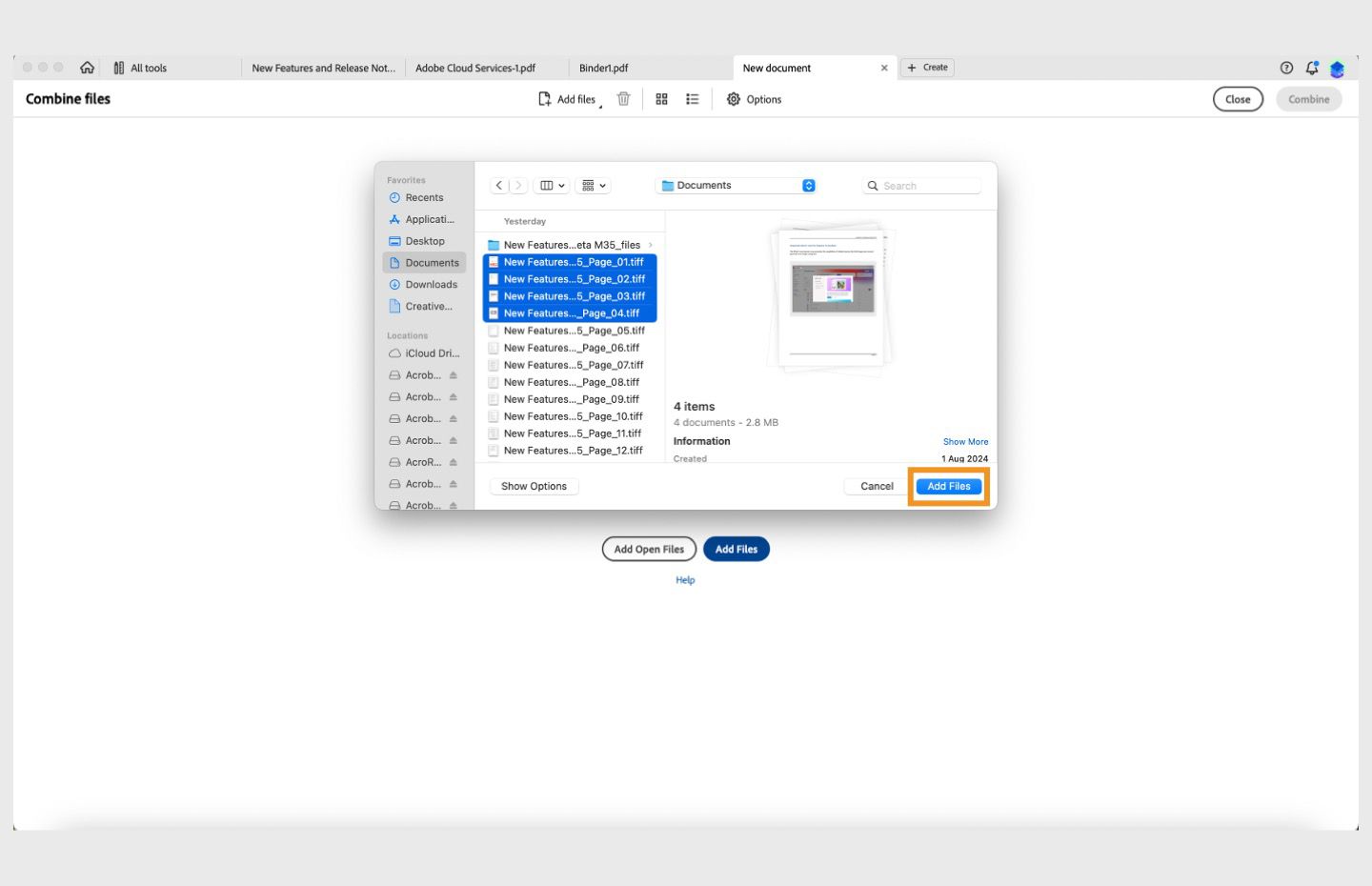Image resolution: width=1372 pixels, height=886 pixels.
Task: Switch Combine files to list view
Action: coord(692,98)
